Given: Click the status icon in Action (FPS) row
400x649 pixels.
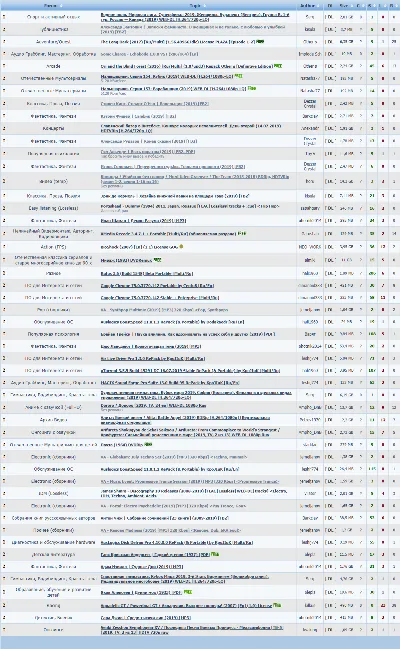Looking at the screenshot, I should 4,247.
